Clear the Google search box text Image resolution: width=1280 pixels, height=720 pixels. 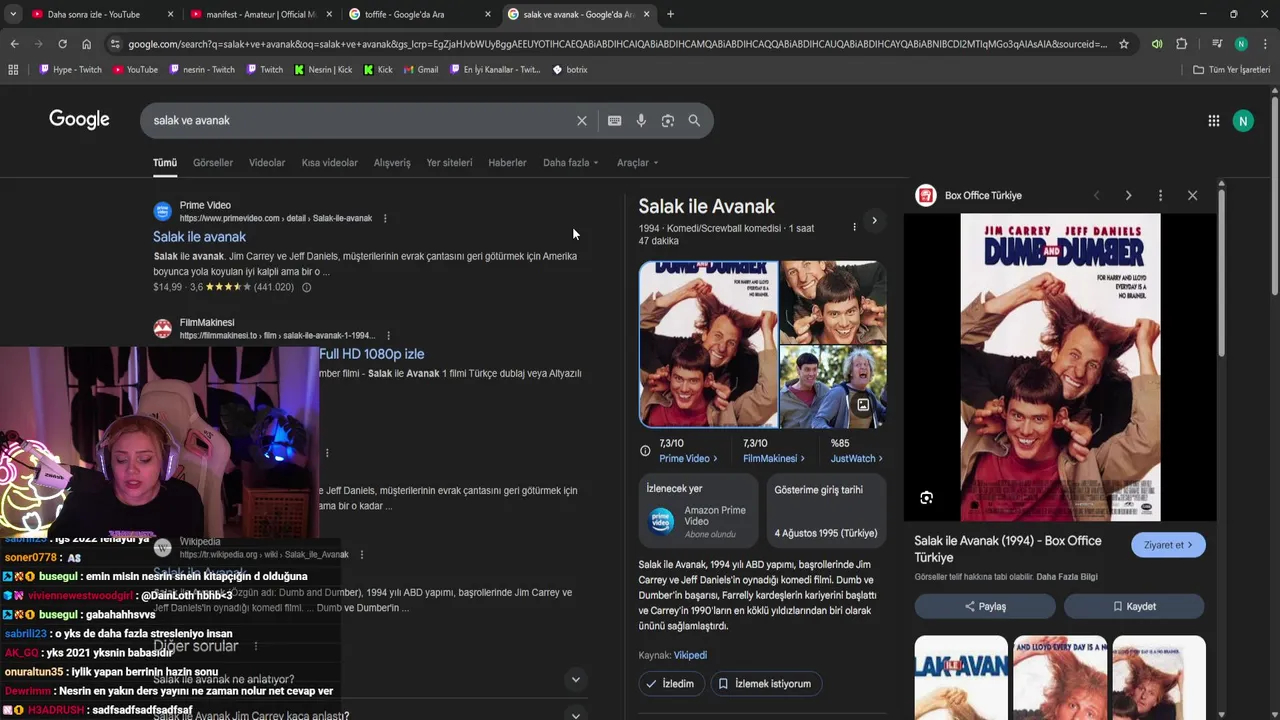(x=582, y=121)
